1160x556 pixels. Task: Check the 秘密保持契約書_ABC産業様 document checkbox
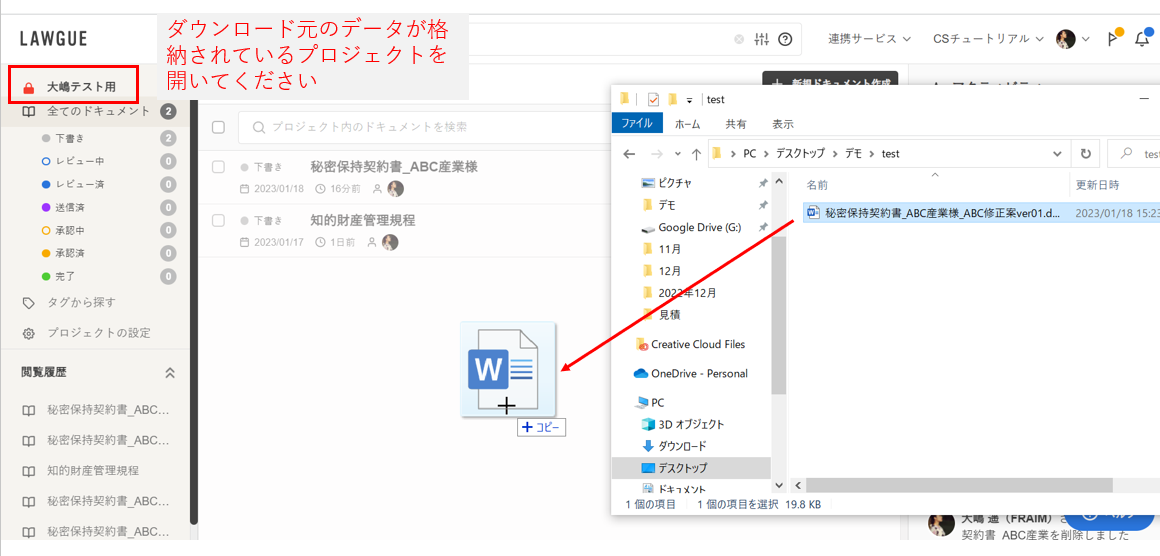(x=218, y=167)
